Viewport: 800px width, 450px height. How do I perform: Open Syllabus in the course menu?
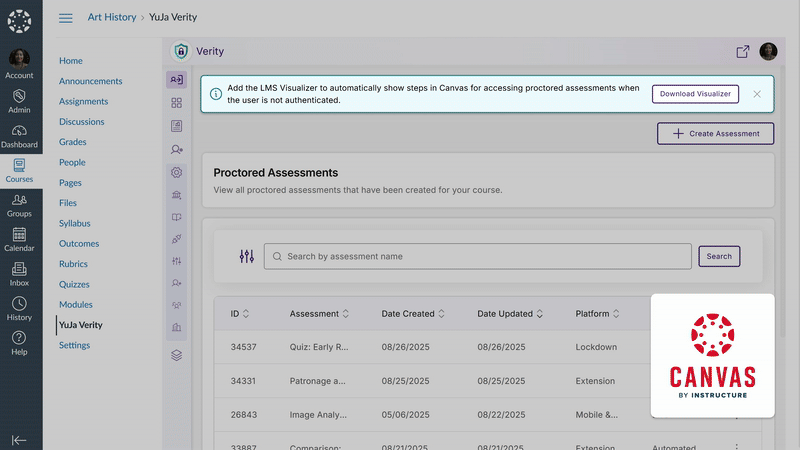pyautogui.click(x=74, y=223)
